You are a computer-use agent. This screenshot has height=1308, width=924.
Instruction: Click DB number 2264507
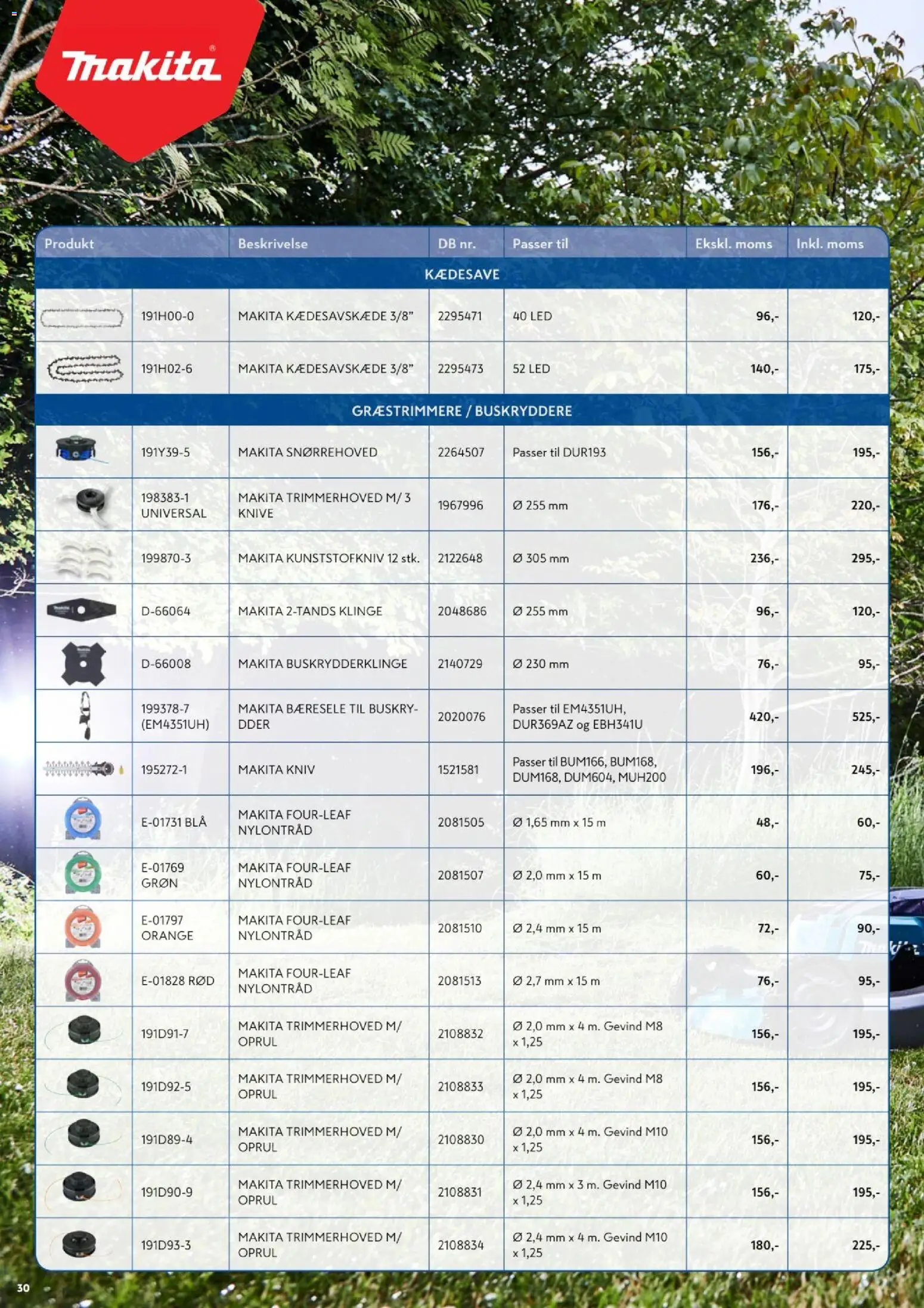click(x=461, y=452)
